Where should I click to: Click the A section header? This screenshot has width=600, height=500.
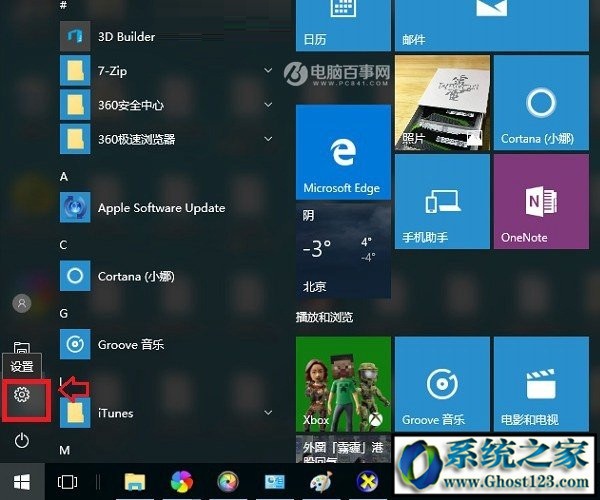point(64,177)
